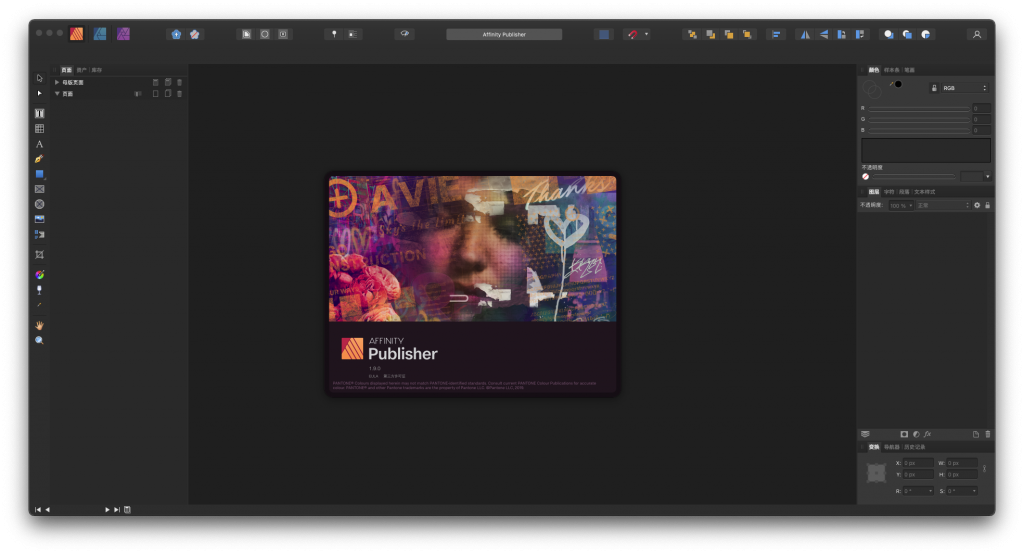Open the layer blend mode dropdown
The image size is (1024, 554).
point(944,206)
